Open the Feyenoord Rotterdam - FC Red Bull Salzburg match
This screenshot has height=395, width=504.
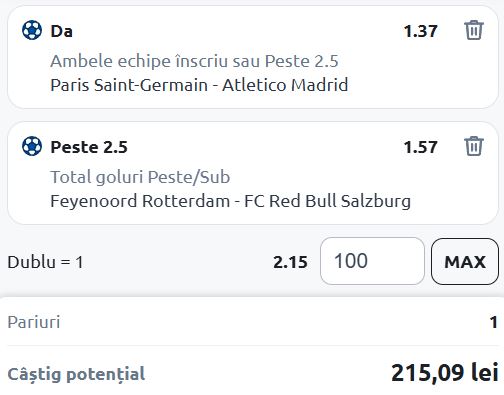tap(230, 201)
